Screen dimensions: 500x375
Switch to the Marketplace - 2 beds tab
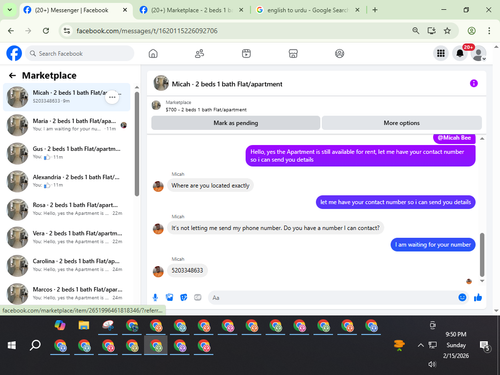click(x=191, y=10)
